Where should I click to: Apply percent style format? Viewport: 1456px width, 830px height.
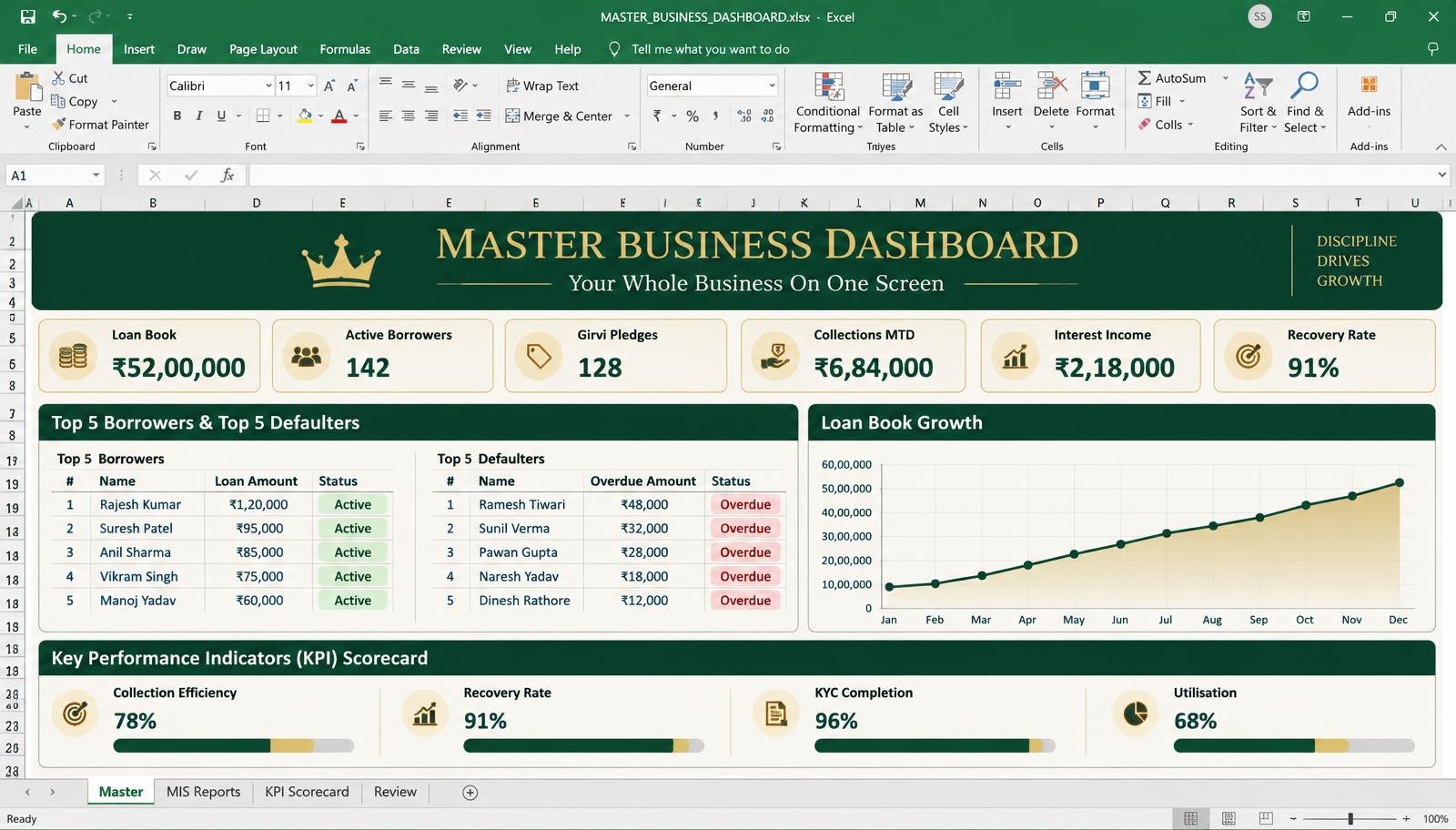(x=693, y=116)
